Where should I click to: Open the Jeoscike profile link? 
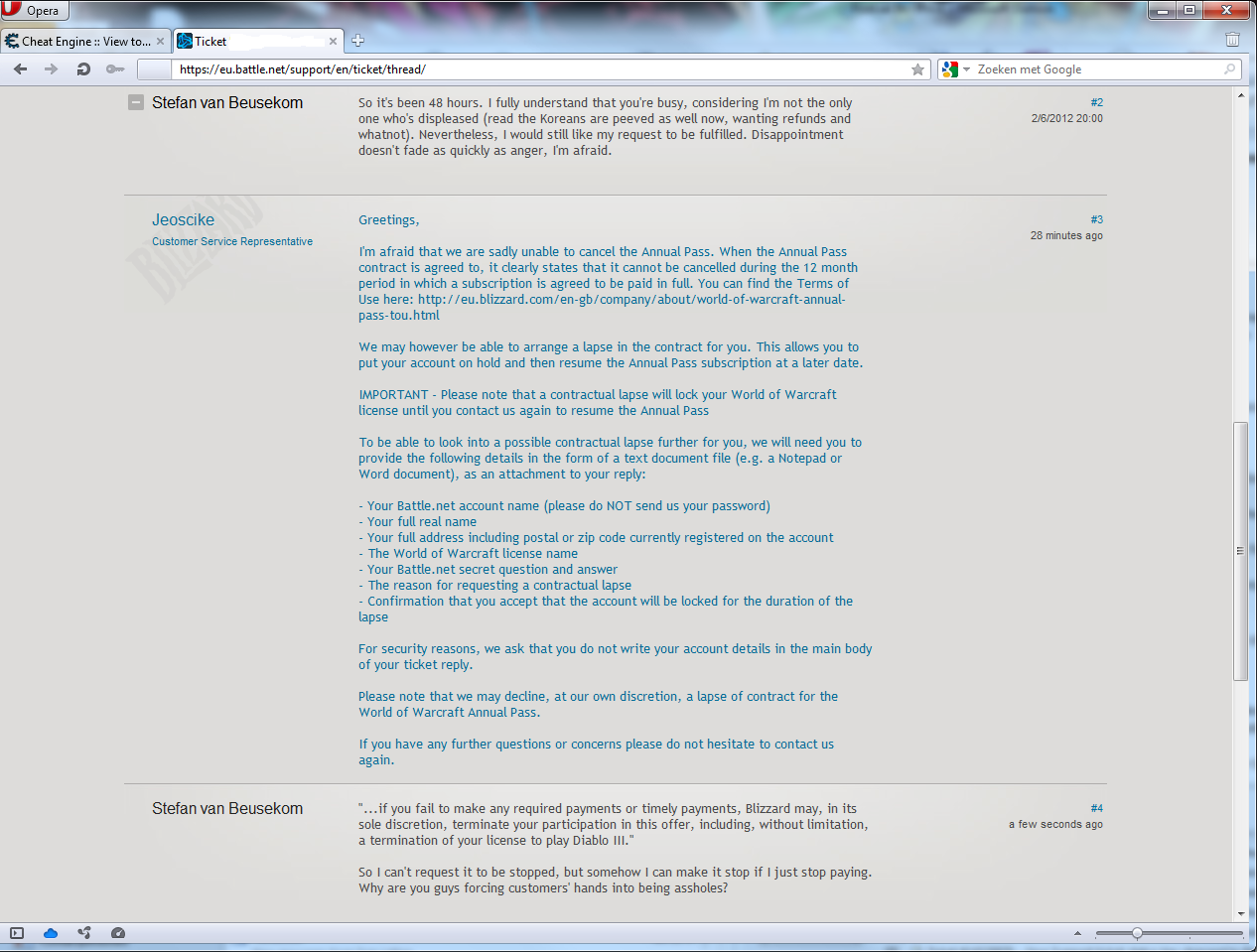coord(183,220)
